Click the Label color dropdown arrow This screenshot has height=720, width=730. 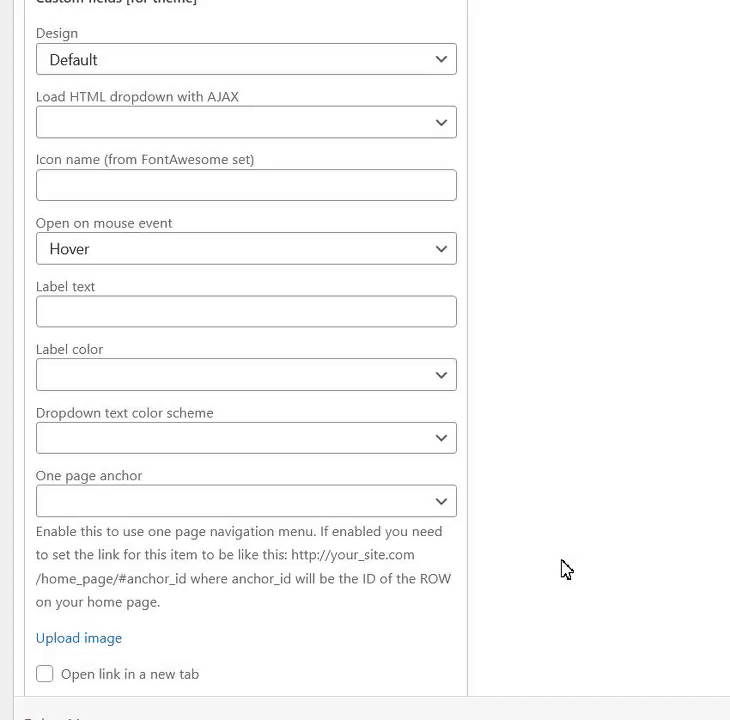click(441, 375)
